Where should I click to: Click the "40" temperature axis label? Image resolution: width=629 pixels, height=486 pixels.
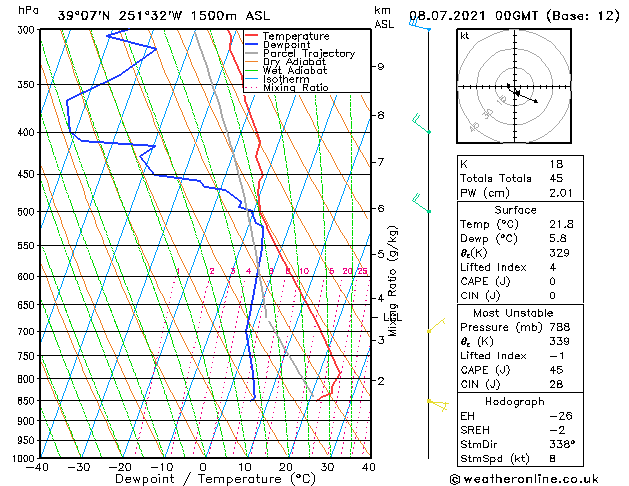coord(368,467)
